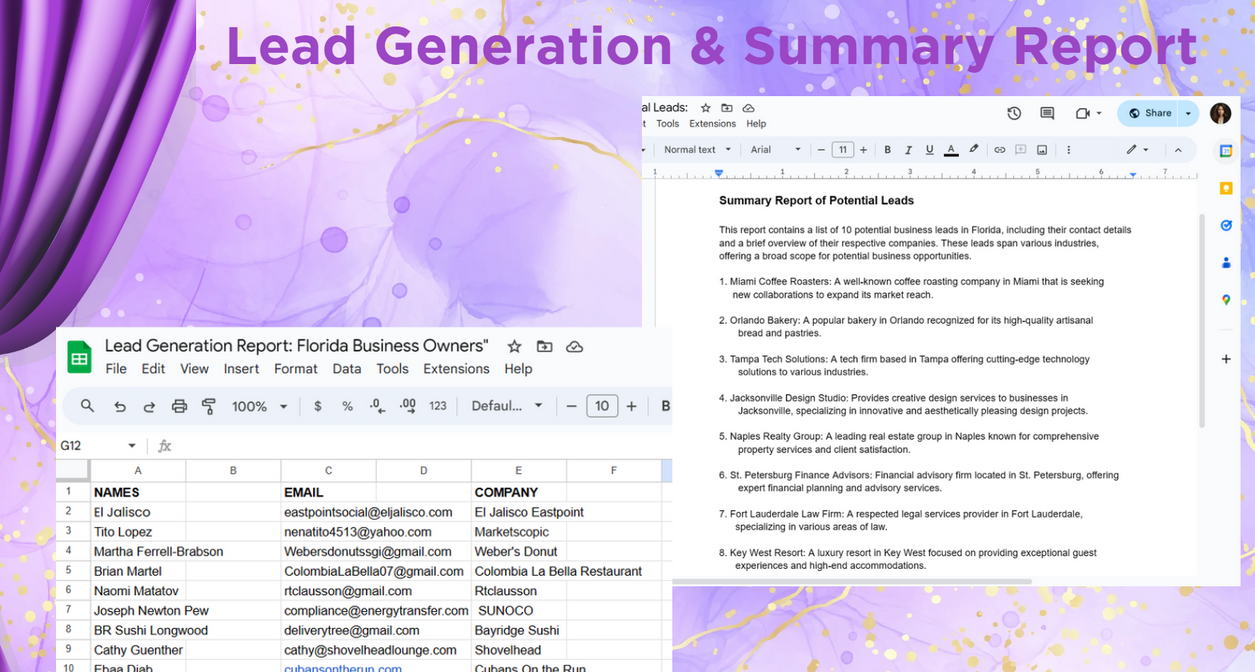Screen dimensions: 1255x672
Task: Format cell as currency
Action: tap(318, 406)
